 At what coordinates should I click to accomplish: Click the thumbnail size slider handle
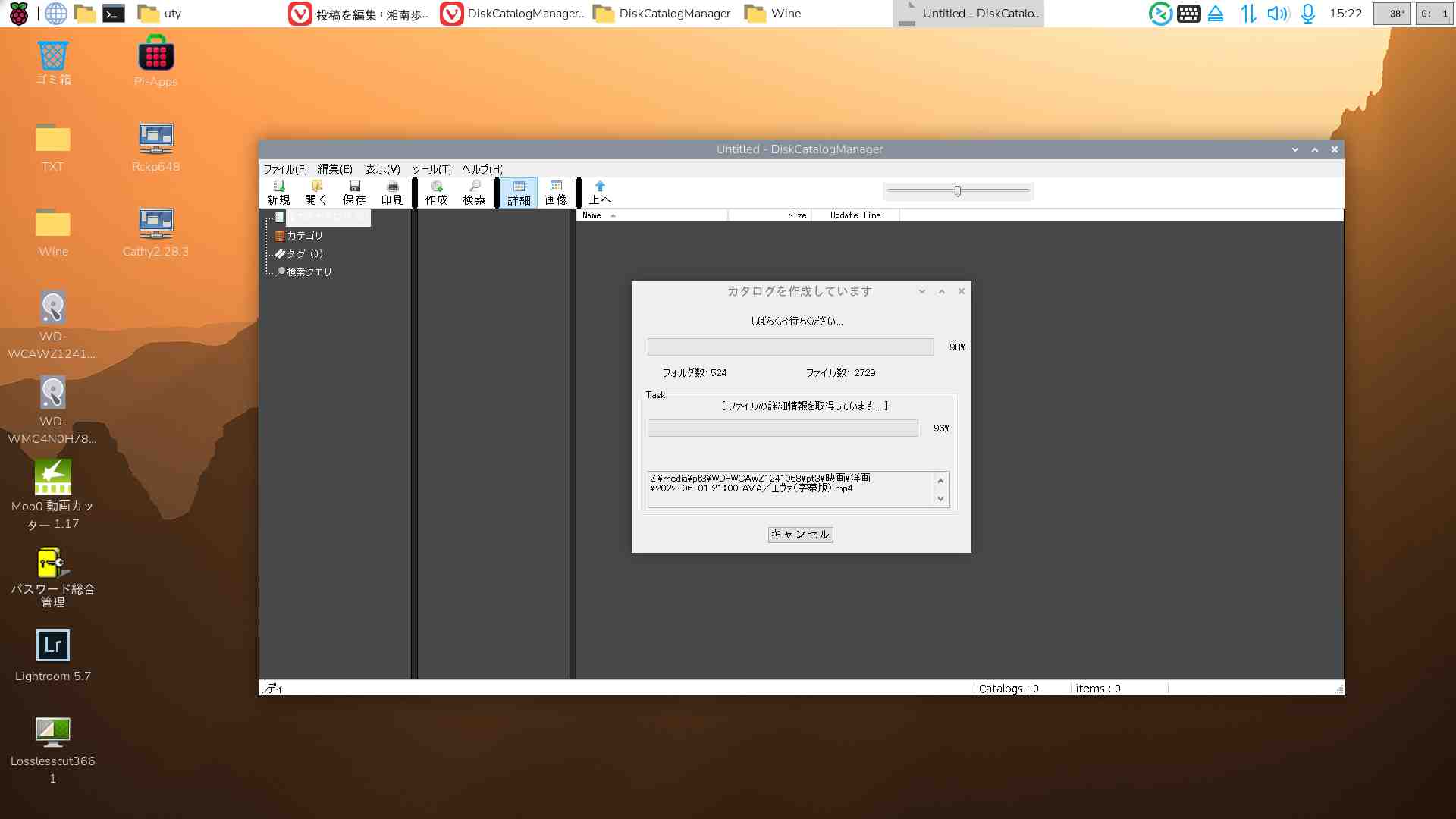tap(958, 191)
